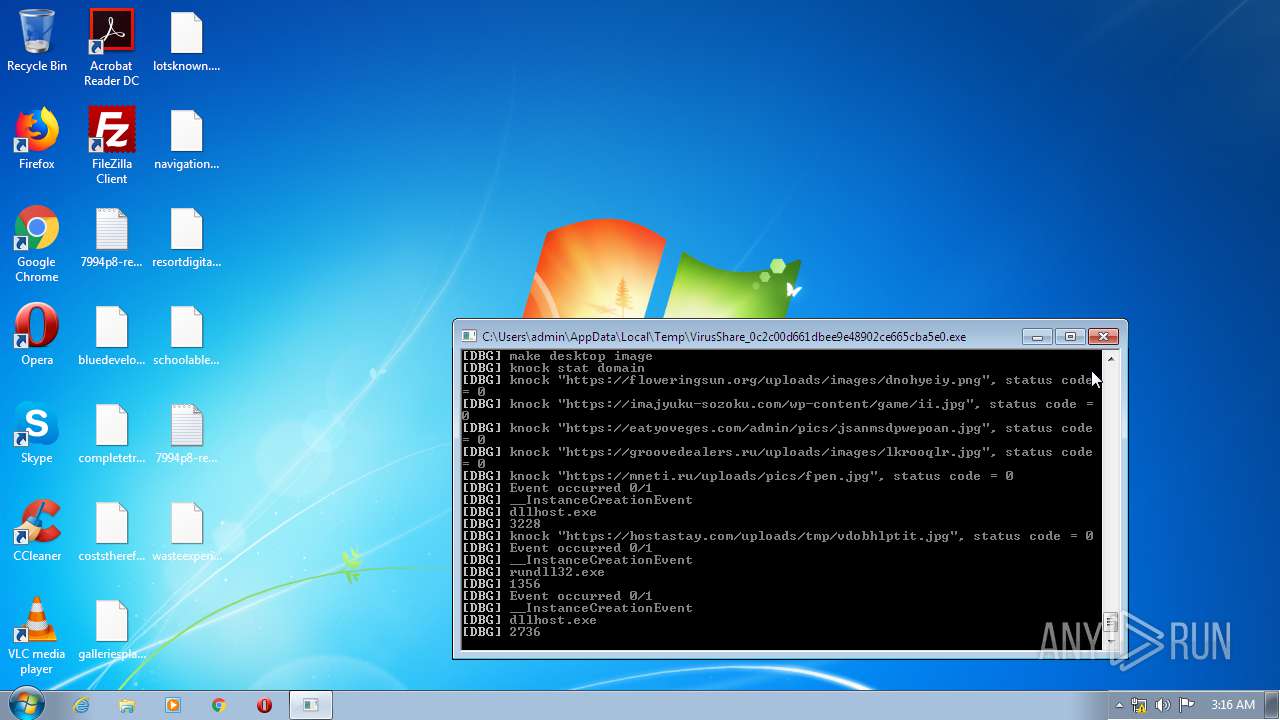Open the Windows Start menu
Viewport: 1280px width, 720px height.
(26, 704)
